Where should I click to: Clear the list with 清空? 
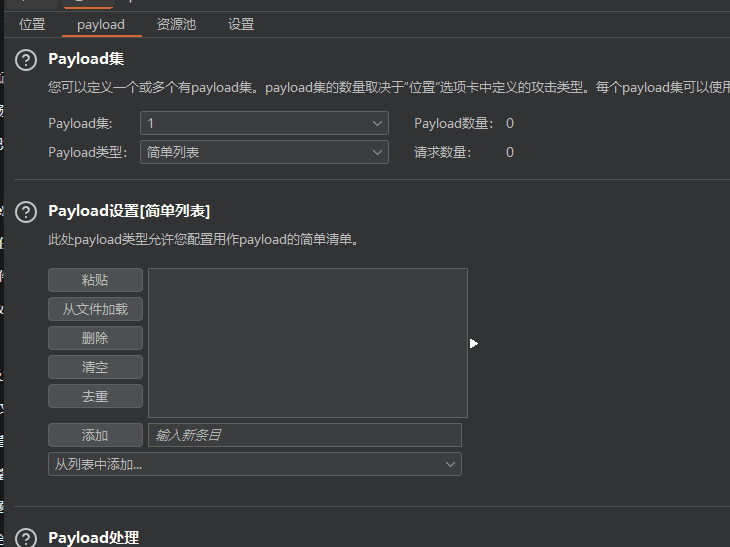click(x=95, y=367)
